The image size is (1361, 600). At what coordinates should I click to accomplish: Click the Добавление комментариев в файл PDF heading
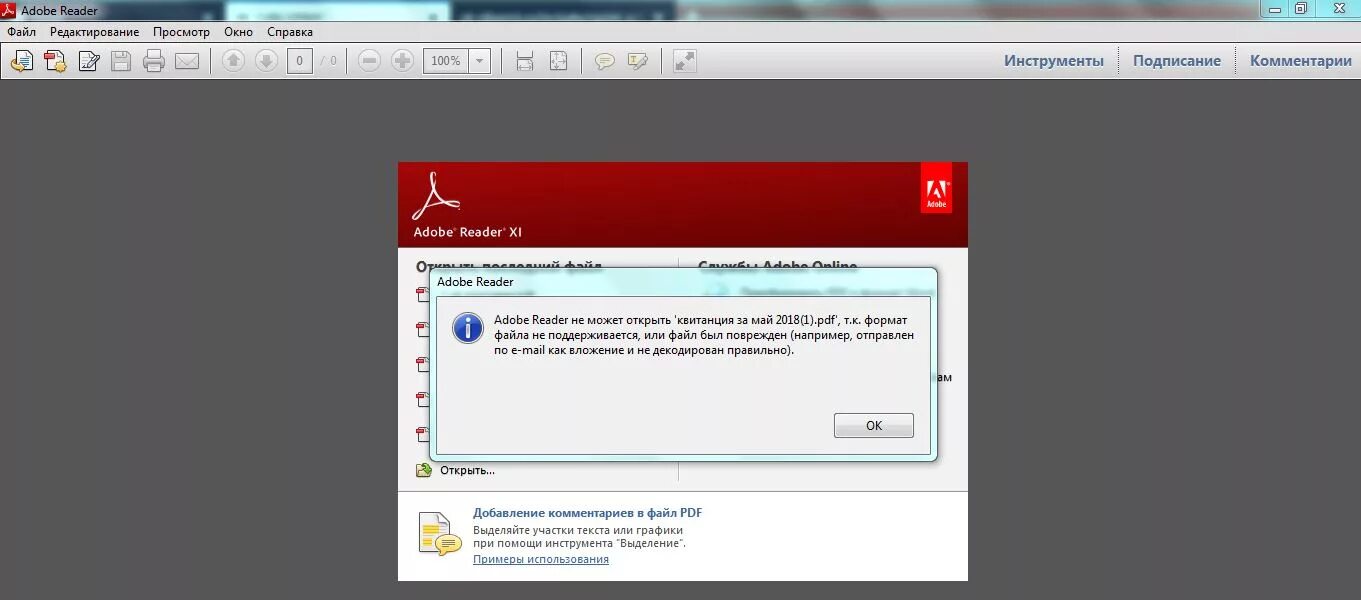(588, 512)
